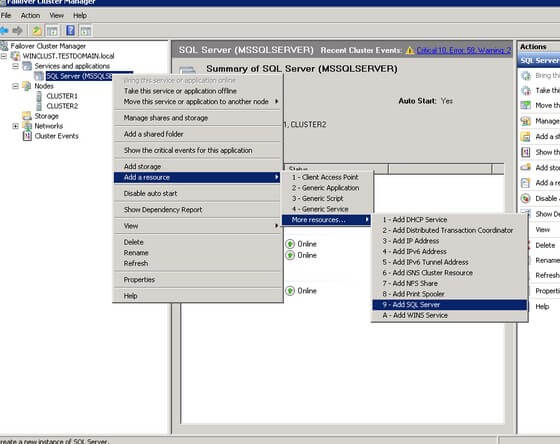Click the Manage shares icon in Actions pane
Viewport: 560px width, 444px height.
[526, 121]
